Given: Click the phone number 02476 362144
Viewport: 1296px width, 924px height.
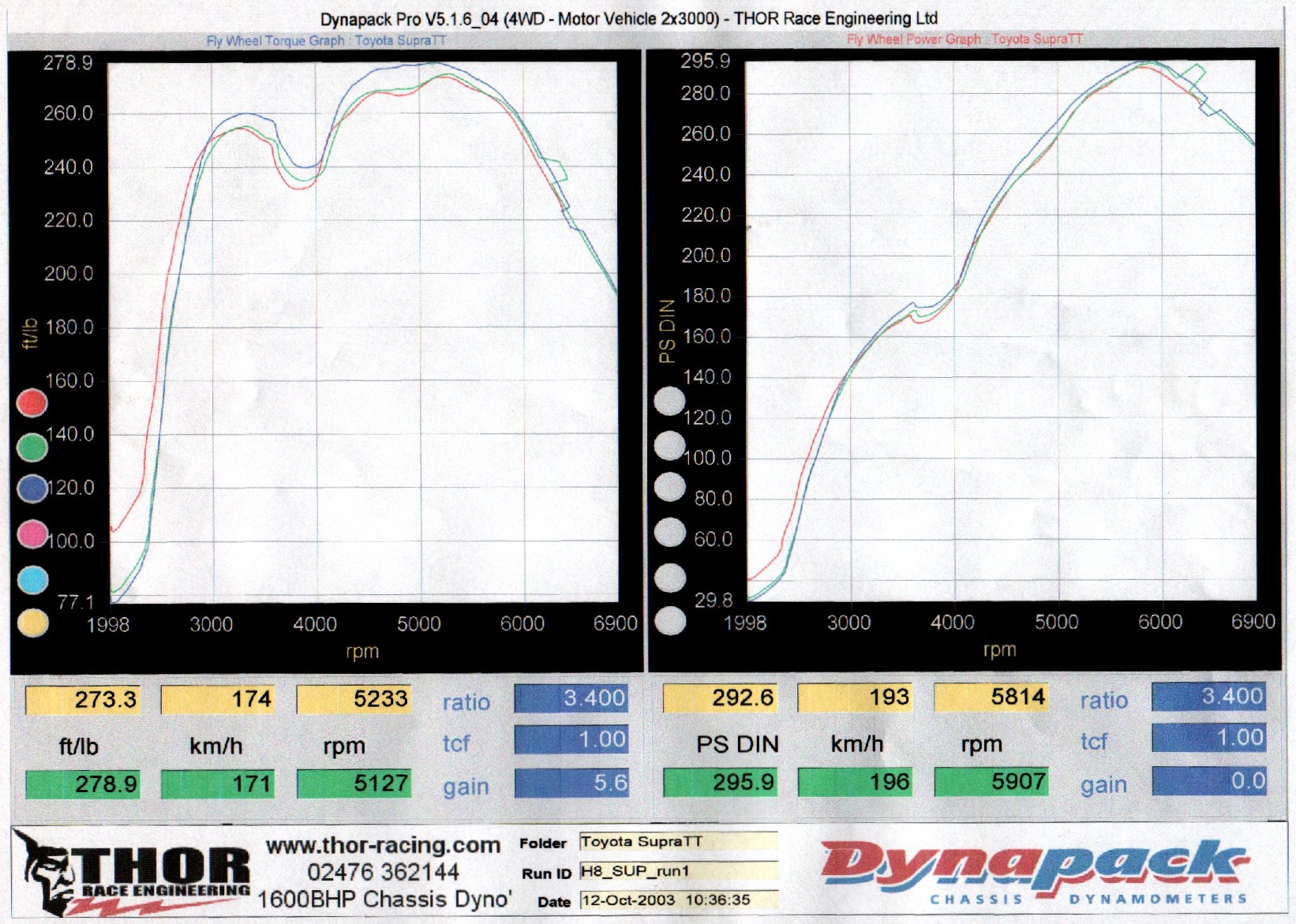Looking at the screenshot, I should click(384, 872).
